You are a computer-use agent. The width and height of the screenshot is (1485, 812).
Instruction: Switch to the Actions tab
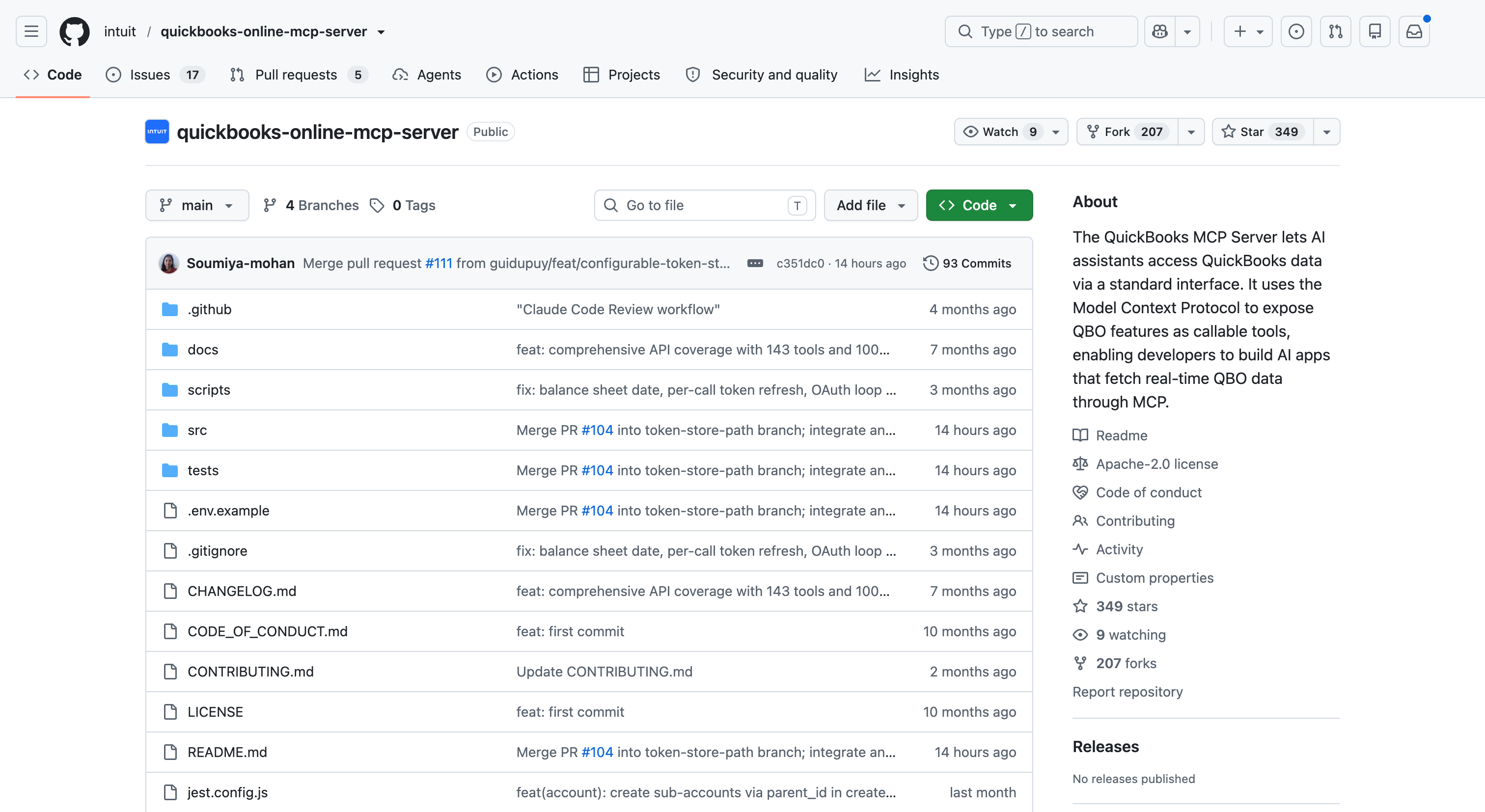[x=522, y=75]
